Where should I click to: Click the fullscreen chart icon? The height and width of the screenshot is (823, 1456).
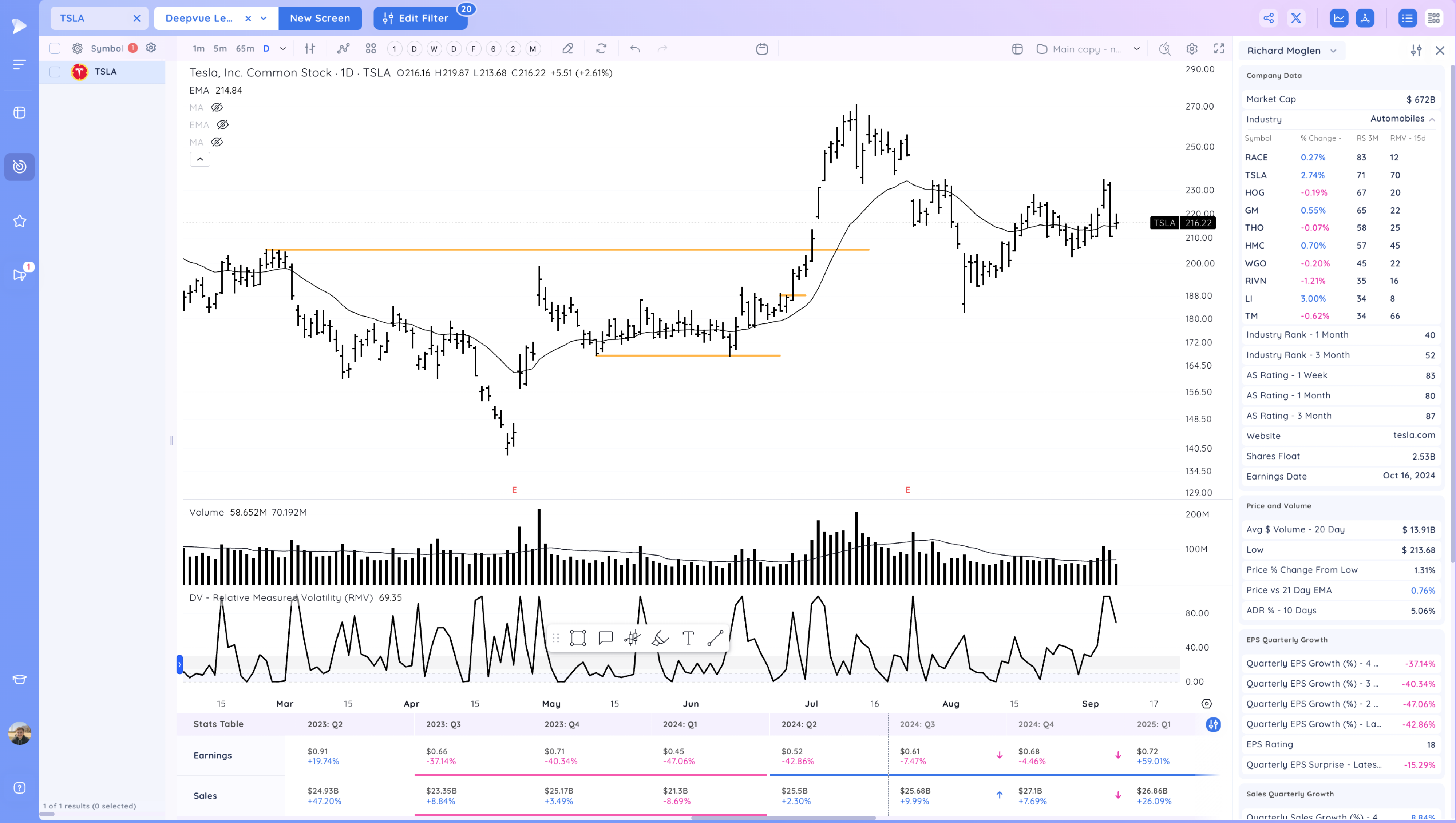point(1219,49)
